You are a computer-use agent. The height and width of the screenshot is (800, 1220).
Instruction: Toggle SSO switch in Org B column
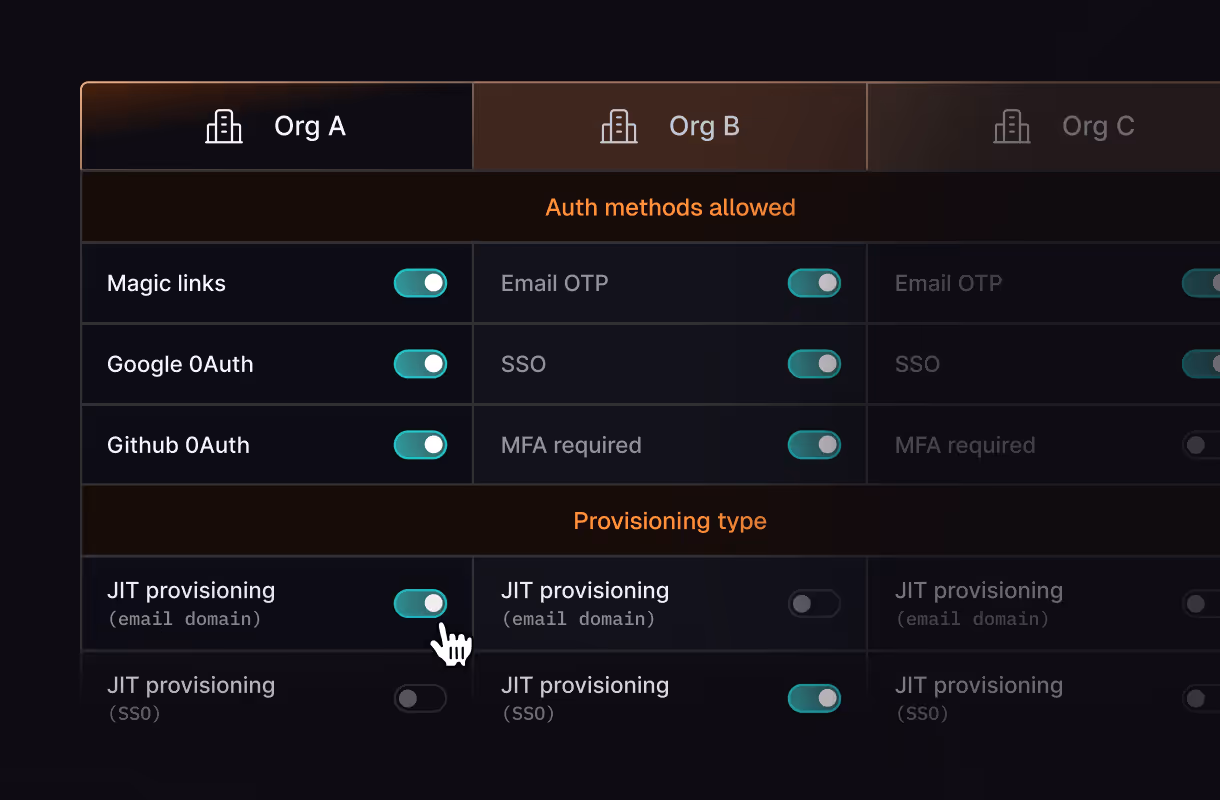pyautogui.click(x=814, y=364)
